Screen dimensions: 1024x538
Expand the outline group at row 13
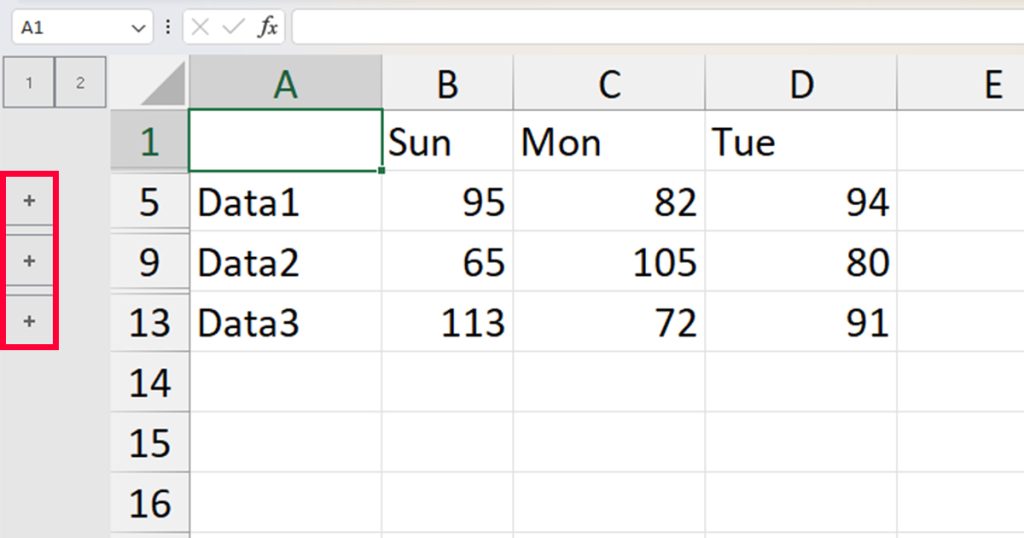coord(29,321)
